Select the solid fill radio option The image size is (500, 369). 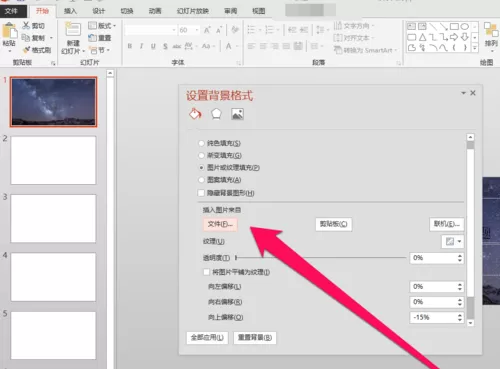(201, 143)
